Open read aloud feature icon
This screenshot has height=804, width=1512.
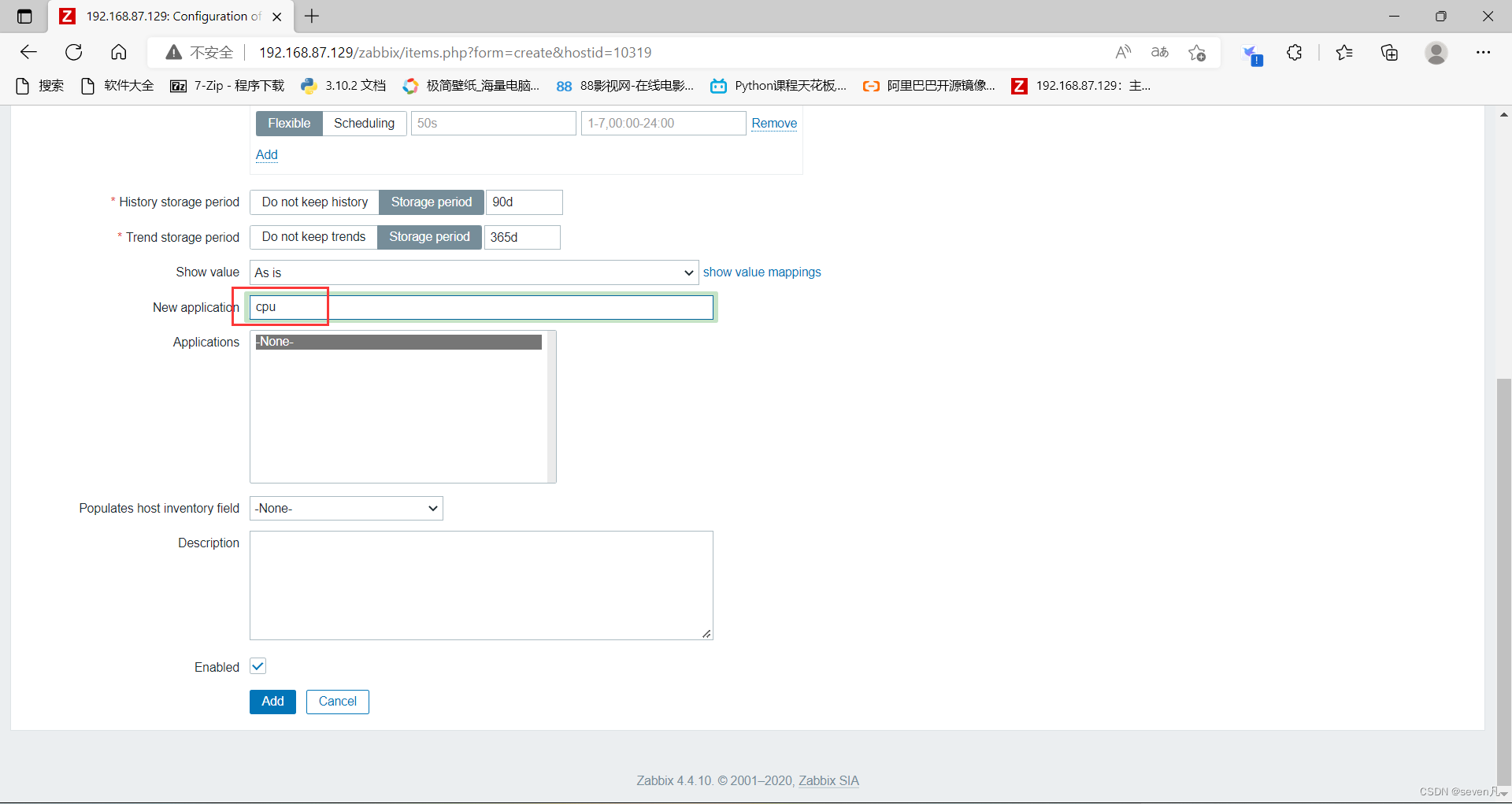pos(1123,52)
